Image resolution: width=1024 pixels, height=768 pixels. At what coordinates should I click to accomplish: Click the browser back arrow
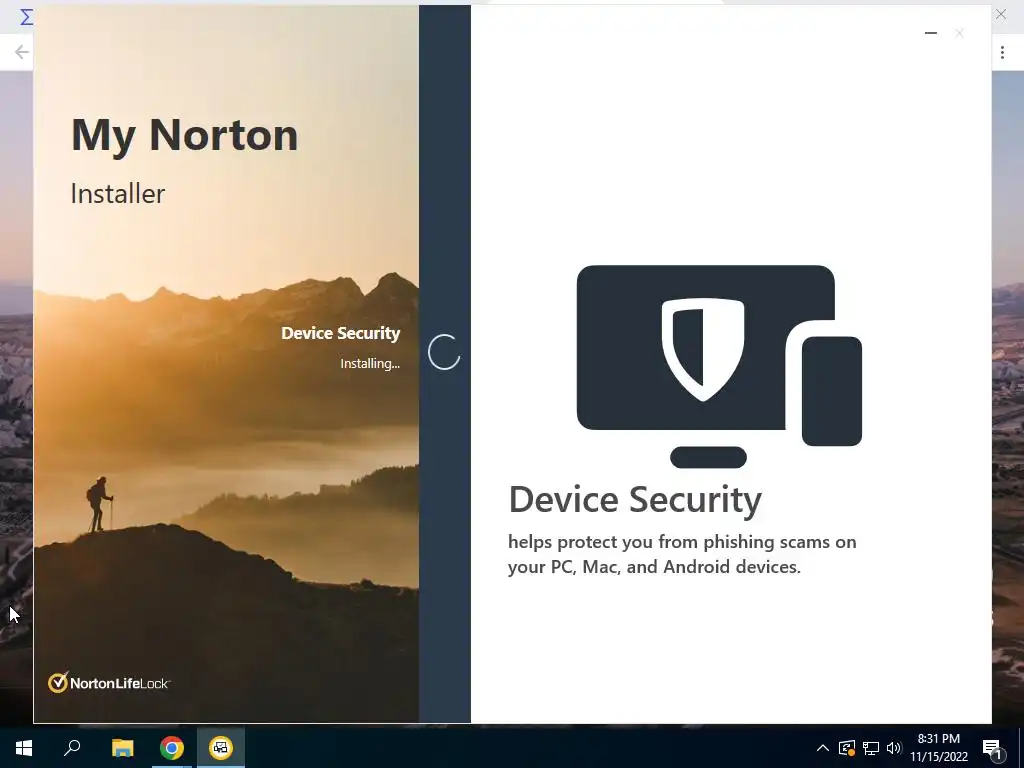(22, 52)
